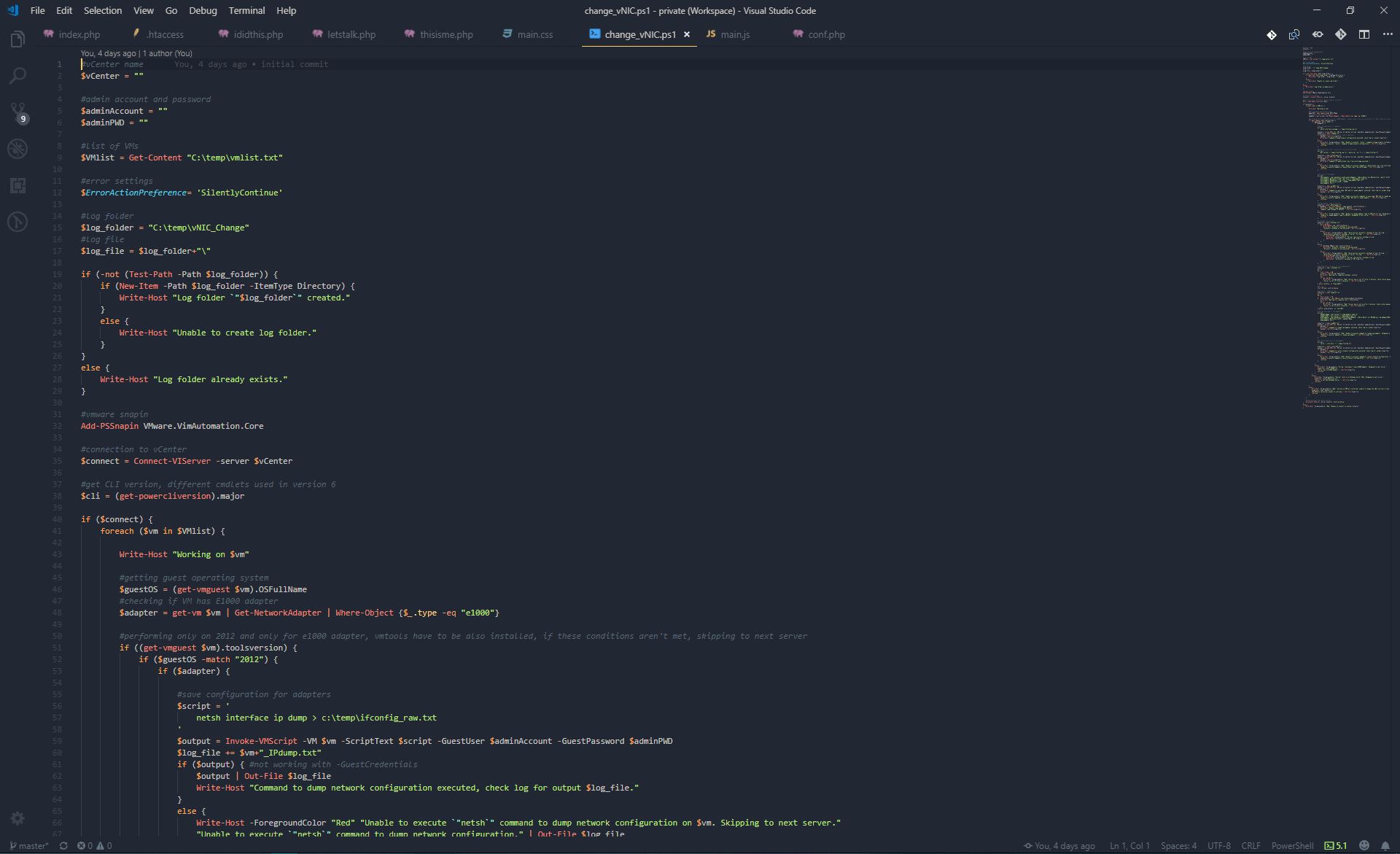The width and height of the screenshot is (1400, 854).
Task: Click line number 40 in the gutter
Action: click(x=57, y=519)
